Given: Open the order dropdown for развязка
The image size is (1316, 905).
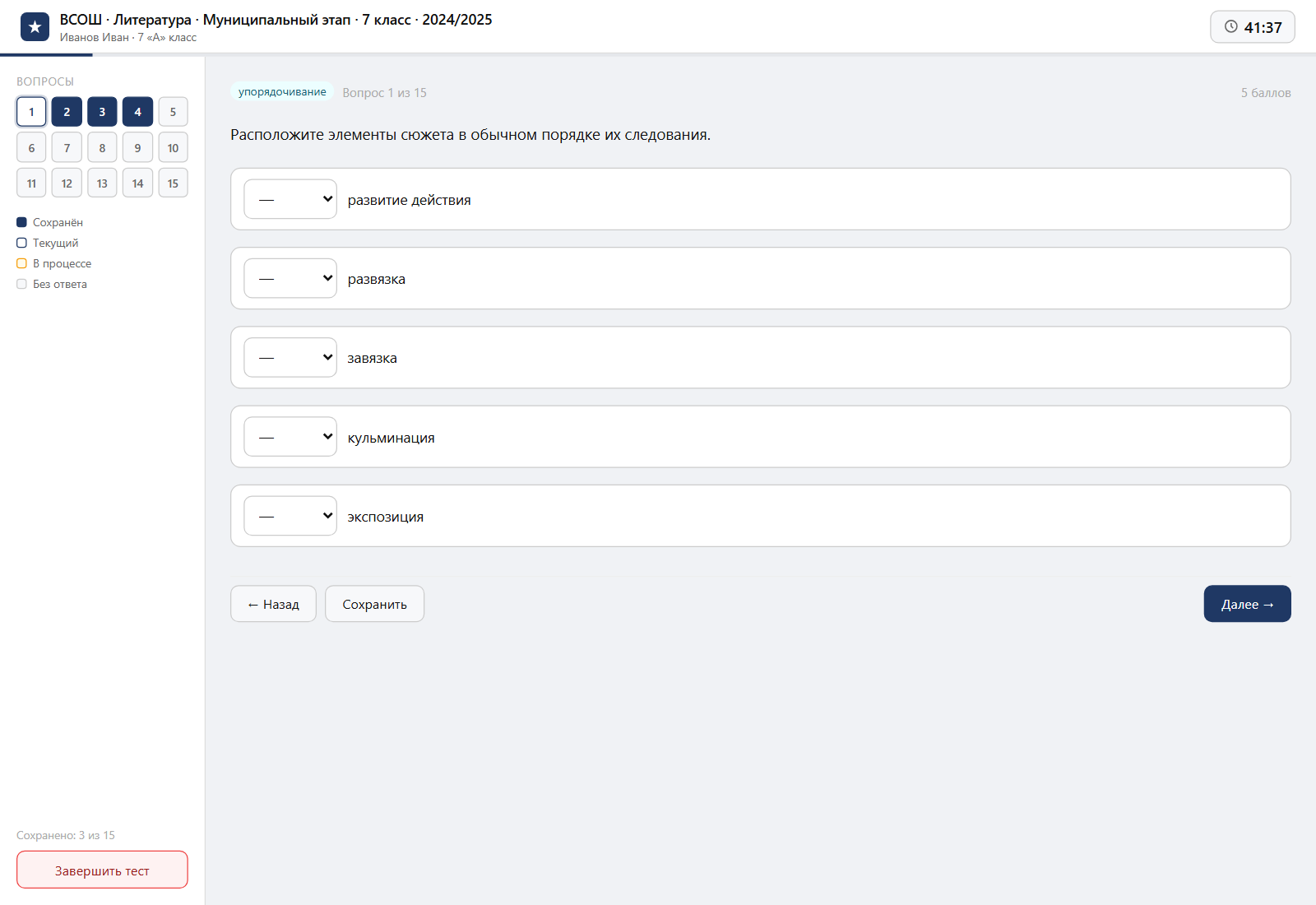Looking at the screenshot, I should click(290, 278).
